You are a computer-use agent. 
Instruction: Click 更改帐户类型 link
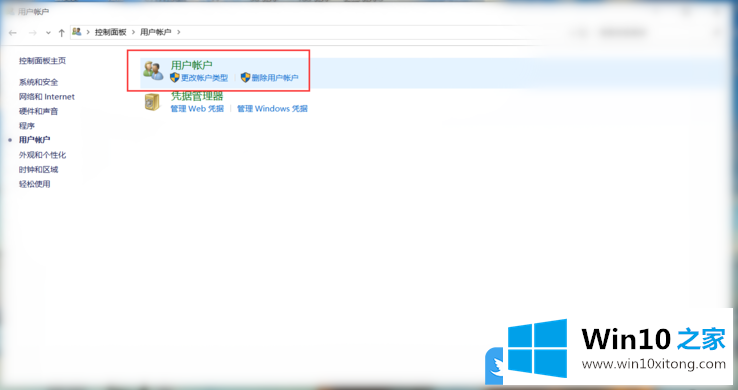(205, 78)
